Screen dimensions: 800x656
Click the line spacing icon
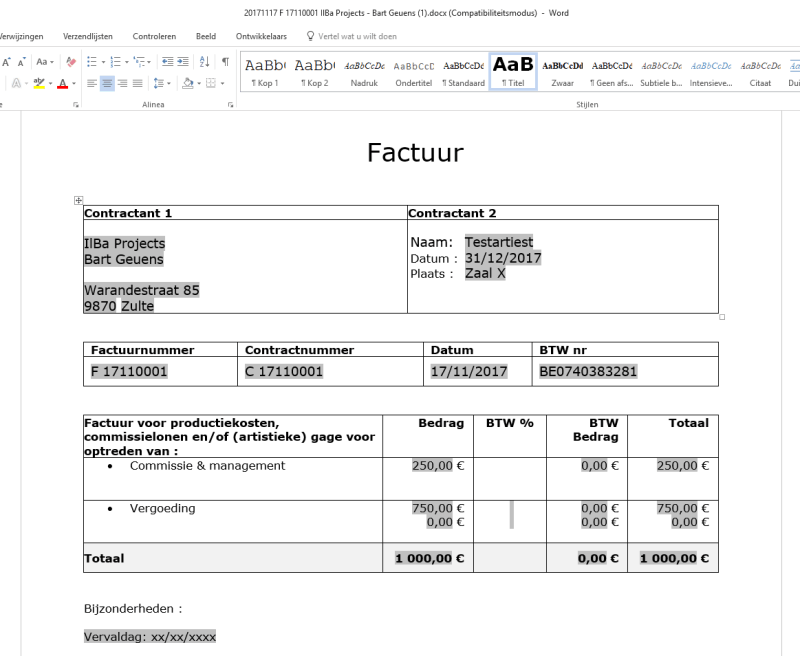click(159, 83)
